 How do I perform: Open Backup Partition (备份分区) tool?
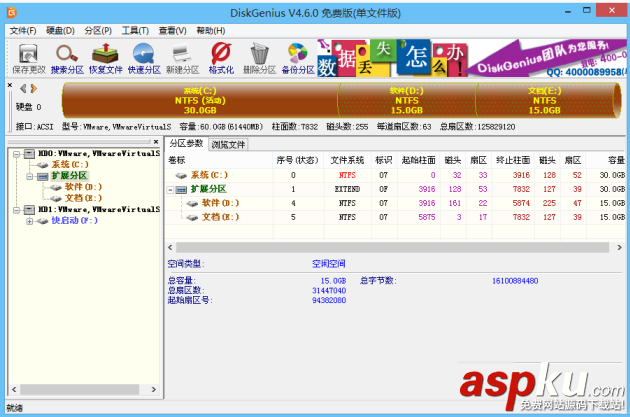click(x=298, y=59)
